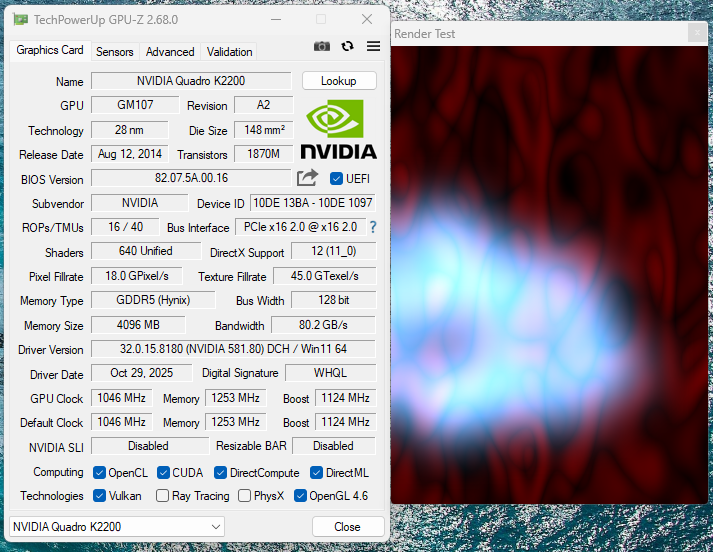Click the Shaders value 640 Unified
This screenshot has width=713, height=552.
click(146, 251)
